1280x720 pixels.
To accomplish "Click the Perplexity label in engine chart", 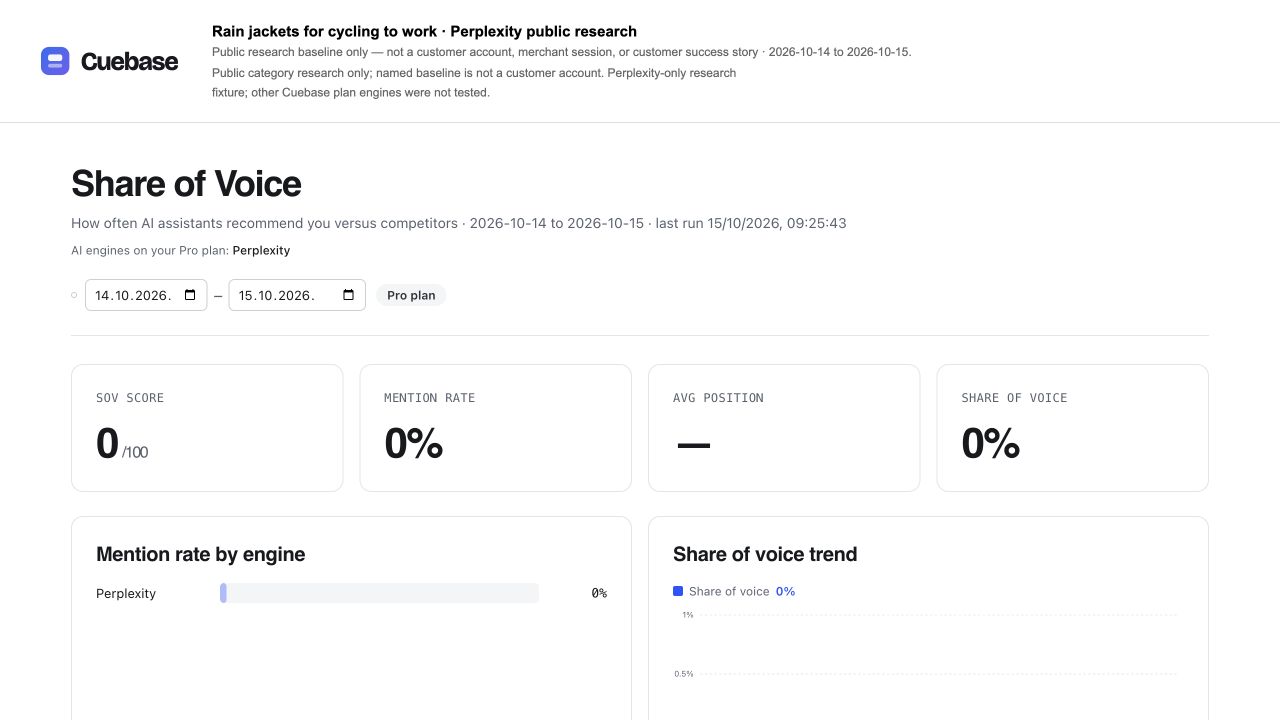I will (126, 593).
